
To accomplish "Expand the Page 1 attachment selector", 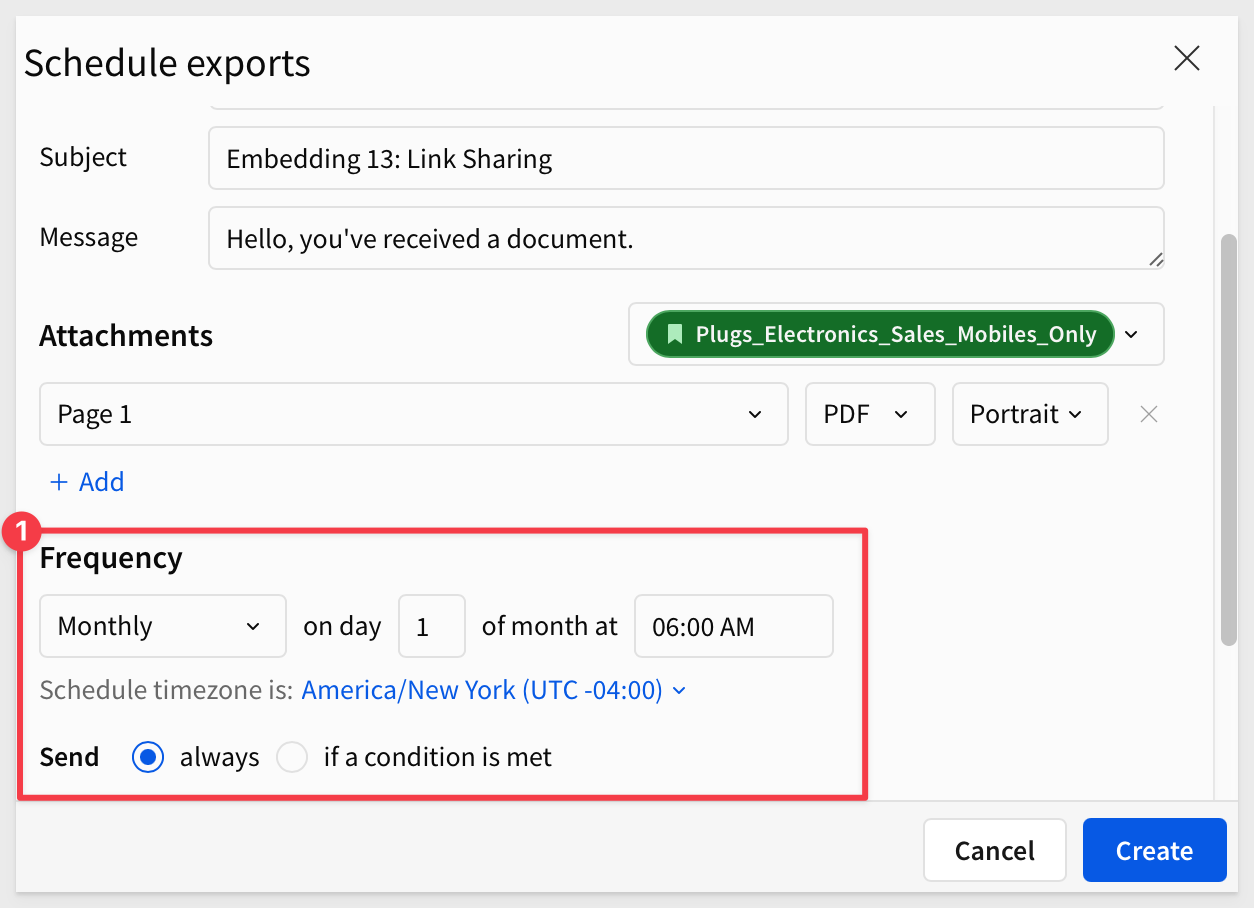I will [414, 414].
